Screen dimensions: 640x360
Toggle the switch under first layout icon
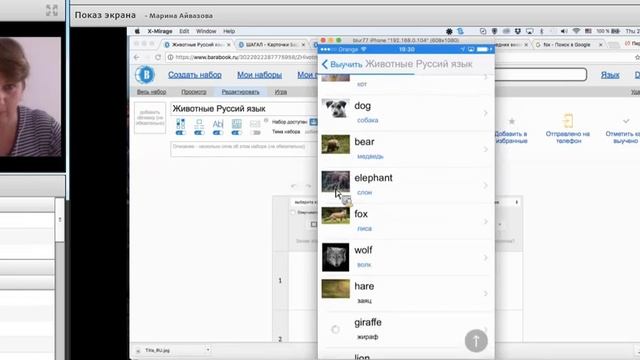coord(180,133)
